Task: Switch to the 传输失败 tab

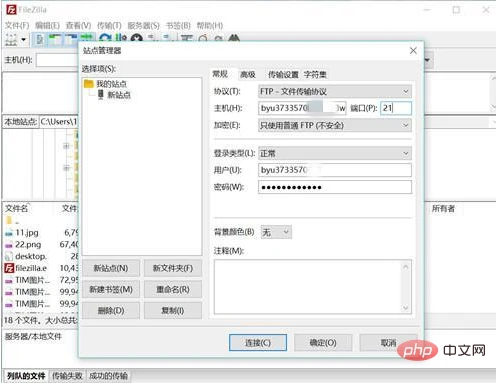Action: point(67,376)
